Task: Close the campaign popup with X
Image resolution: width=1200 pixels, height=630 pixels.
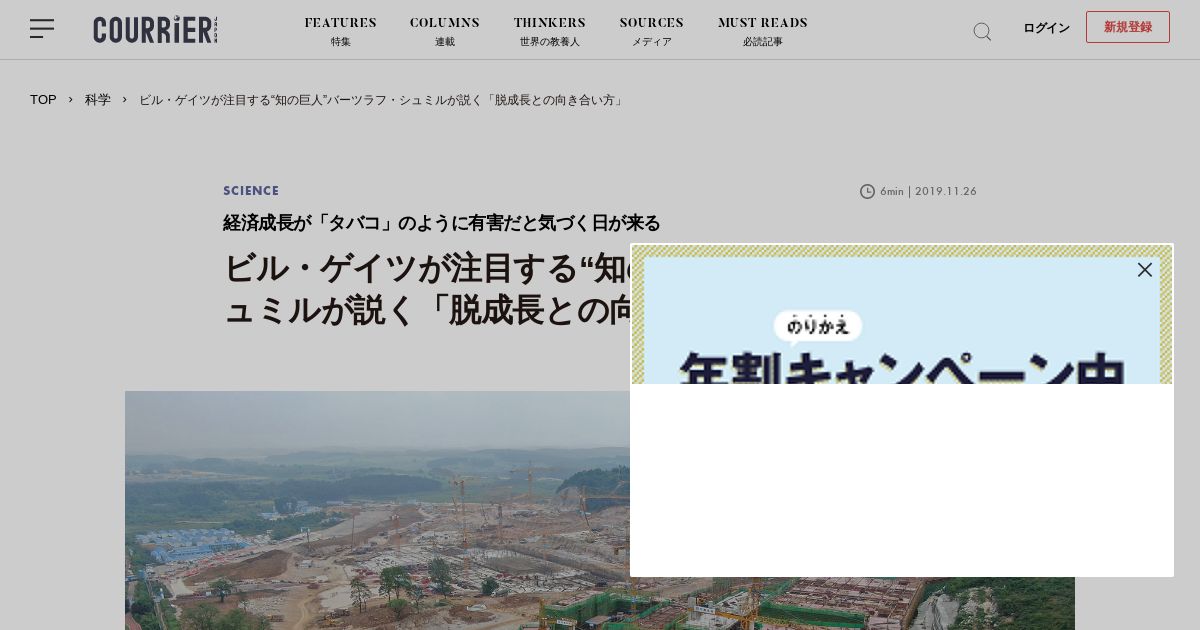Action: (1145, 270)
